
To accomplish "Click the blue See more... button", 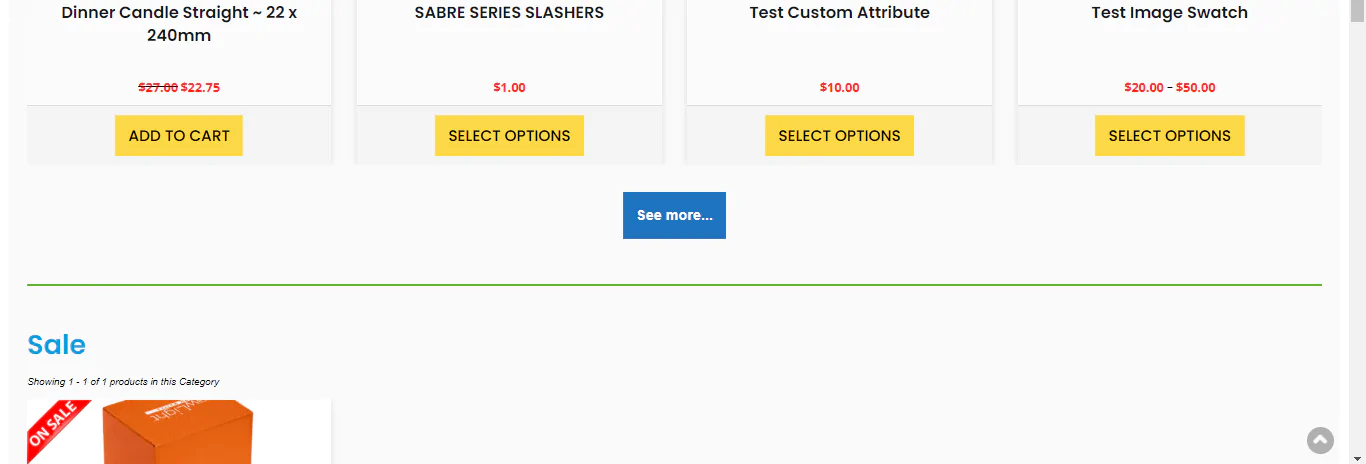I will (x=674, y=215).
